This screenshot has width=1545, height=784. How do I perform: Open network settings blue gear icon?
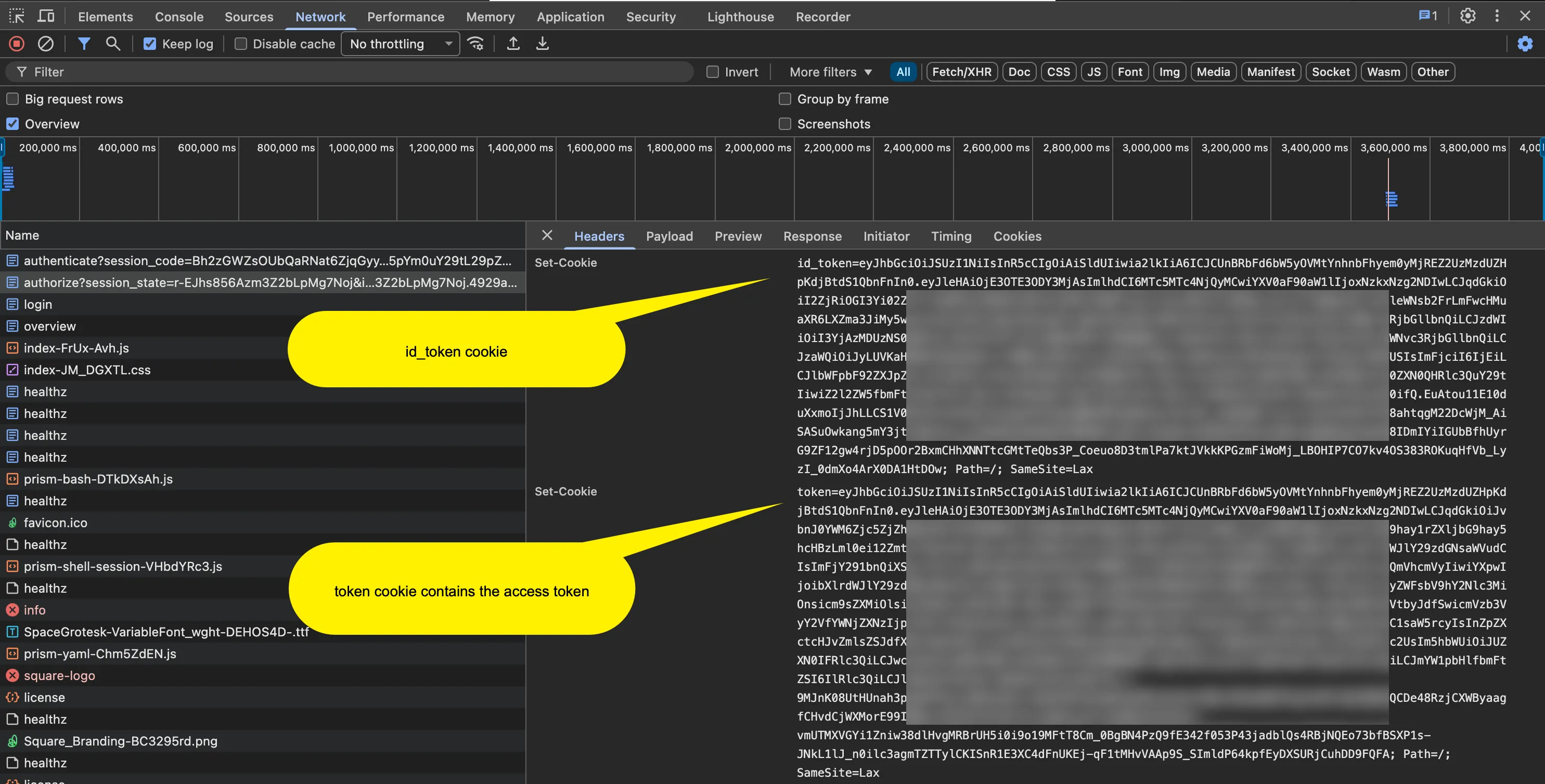(1525, 44)
